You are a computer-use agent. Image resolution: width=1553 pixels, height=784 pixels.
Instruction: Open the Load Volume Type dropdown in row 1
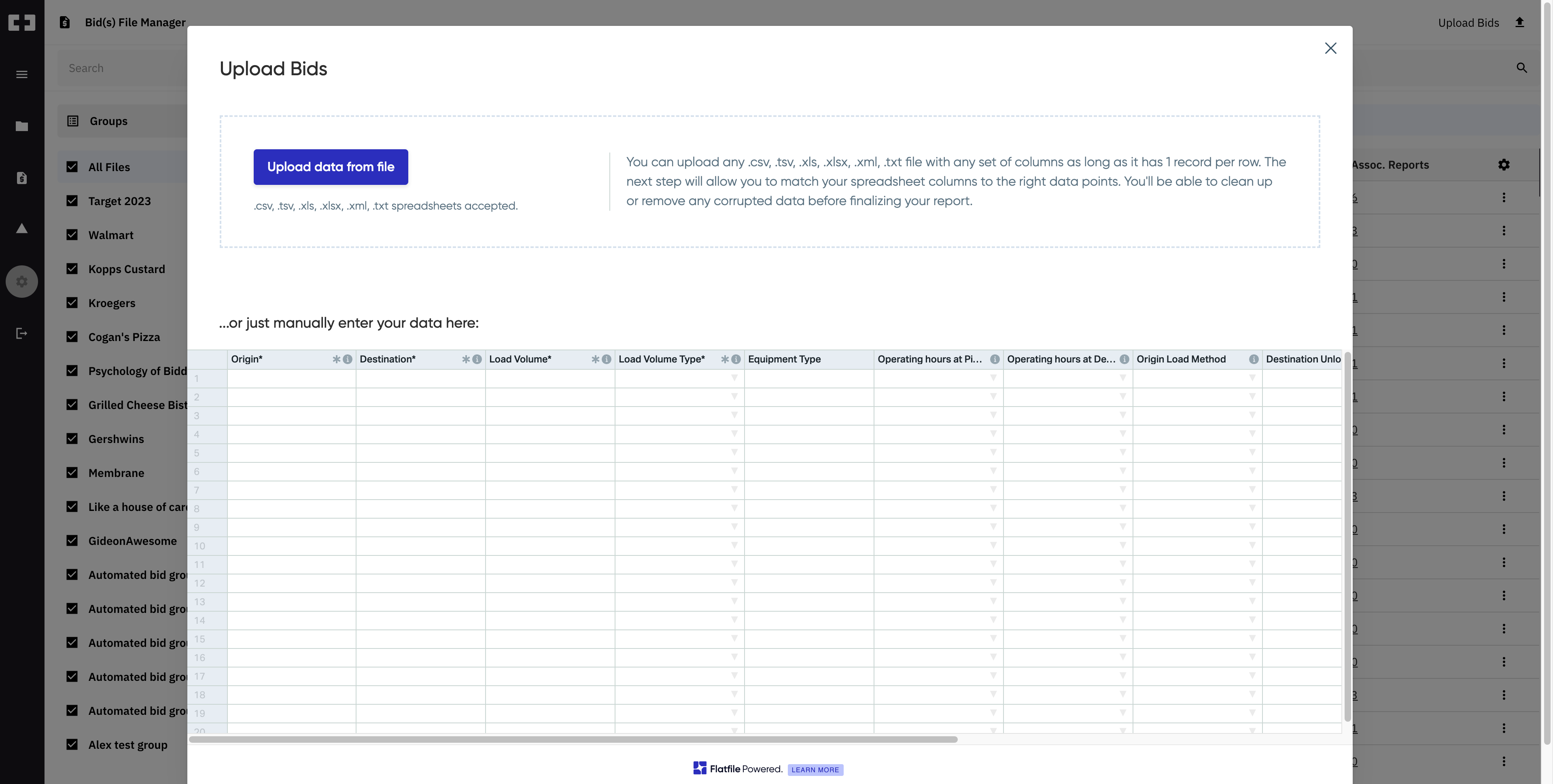[x=734, y=378]
